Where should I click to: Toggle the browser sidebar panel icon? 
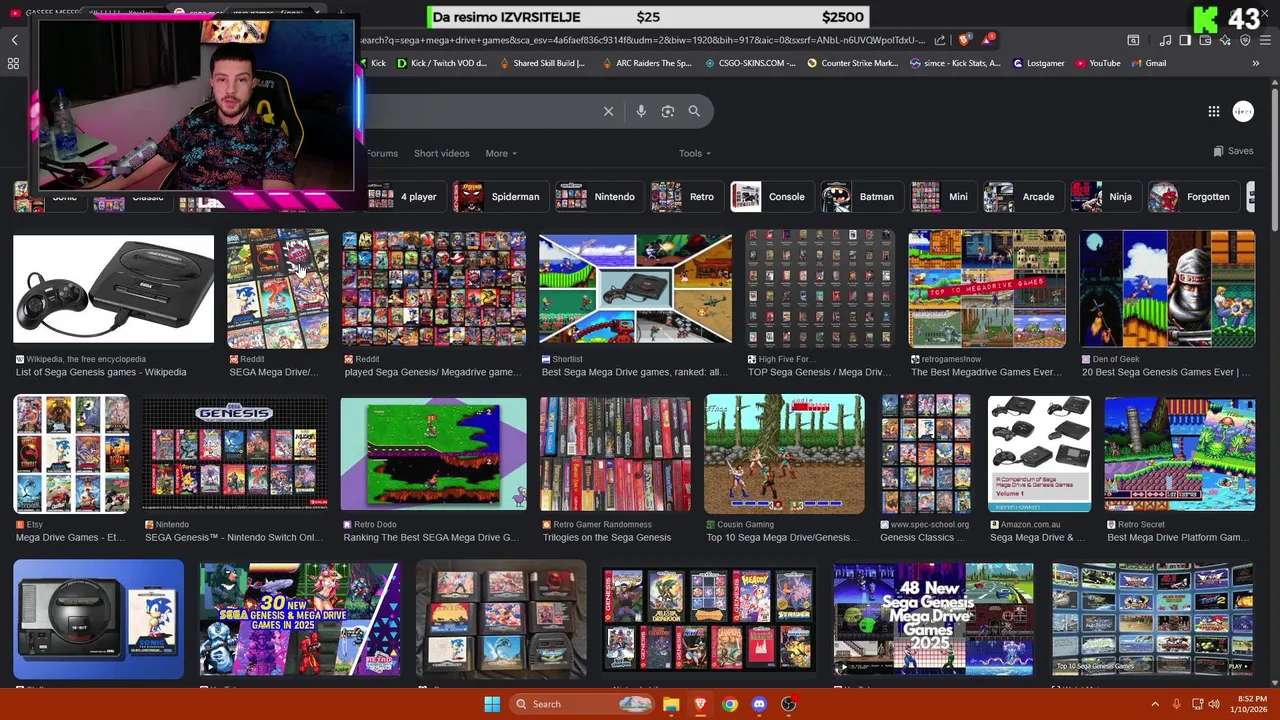tap(1185, 40)
